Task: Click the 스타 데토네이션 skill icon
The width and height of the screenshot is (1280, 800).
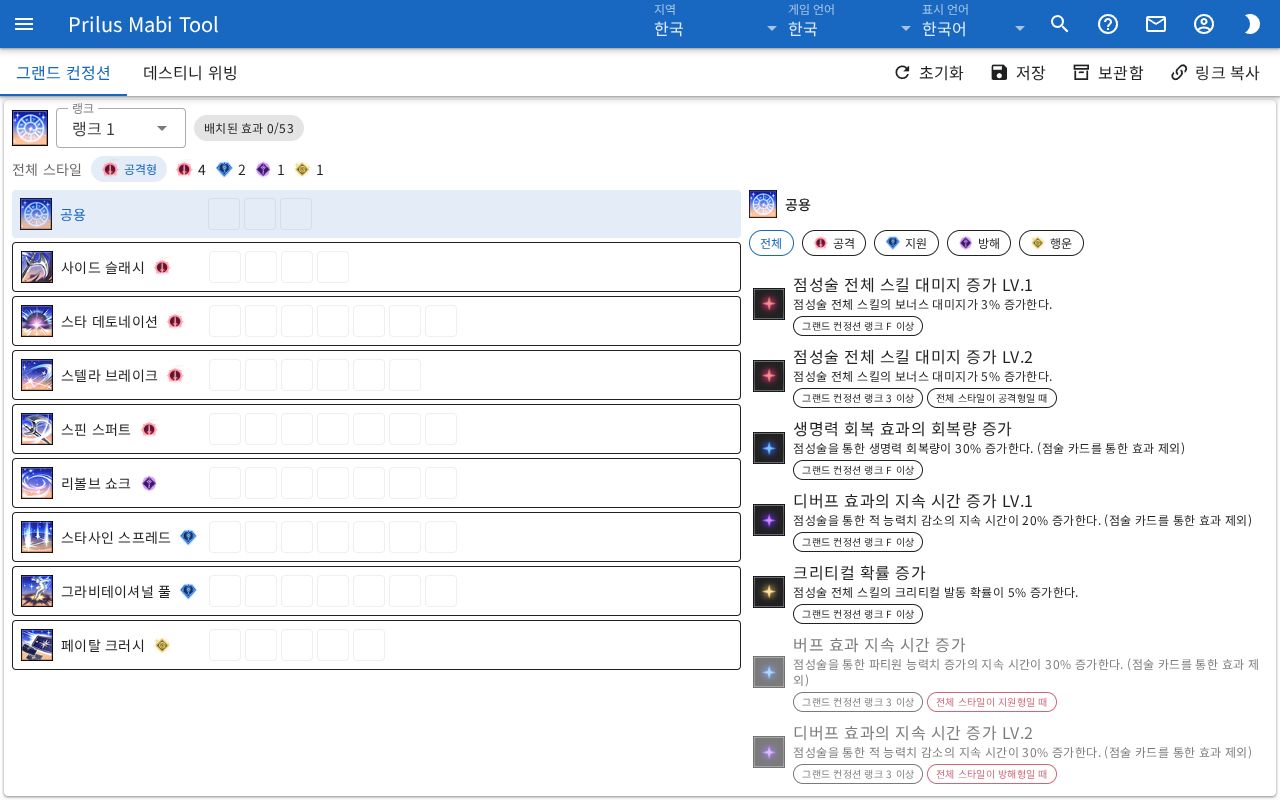Action: tap(37, 322)
